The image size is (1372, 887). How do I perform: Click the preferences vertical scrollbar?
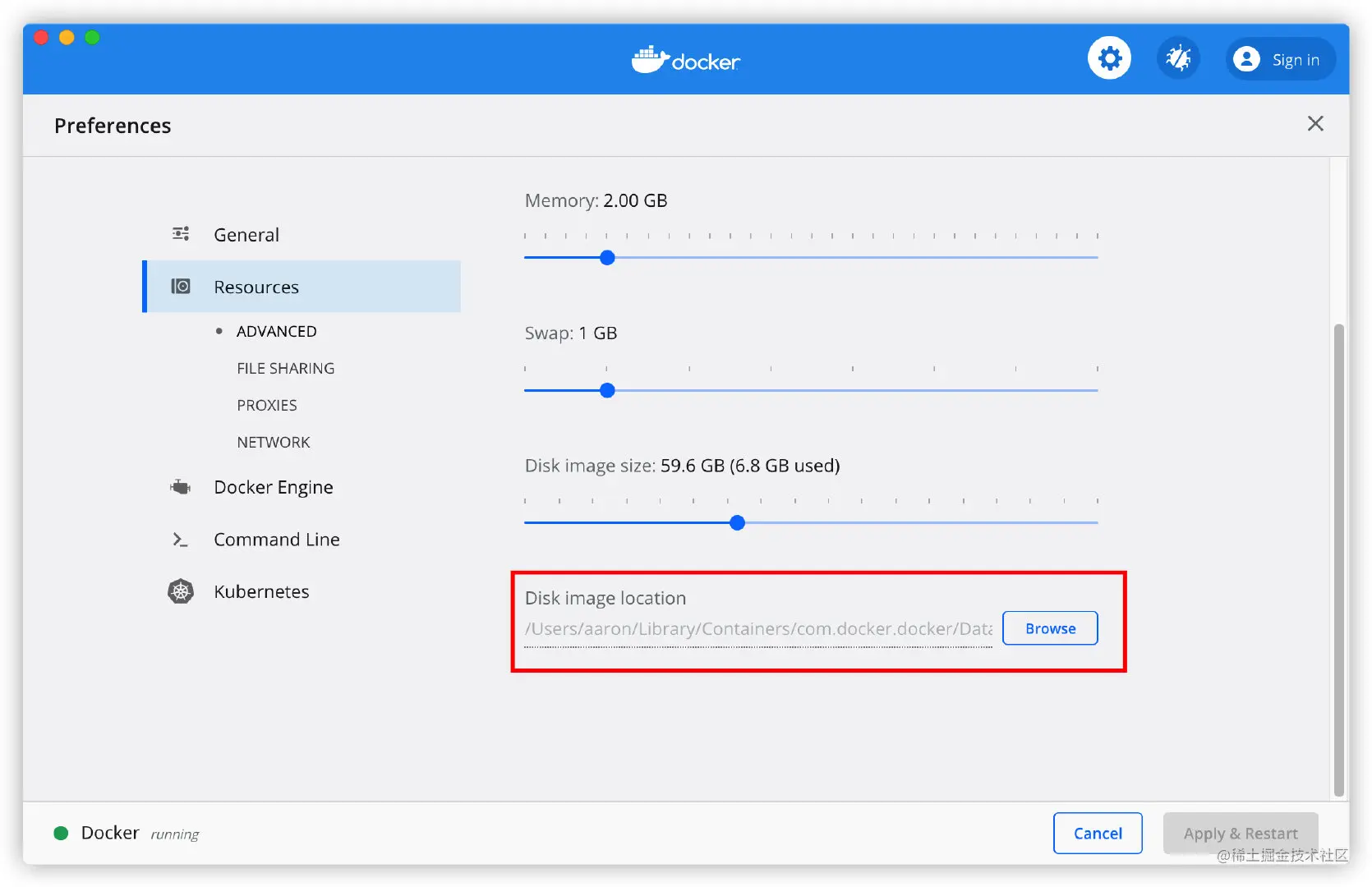click(1339, 560)
